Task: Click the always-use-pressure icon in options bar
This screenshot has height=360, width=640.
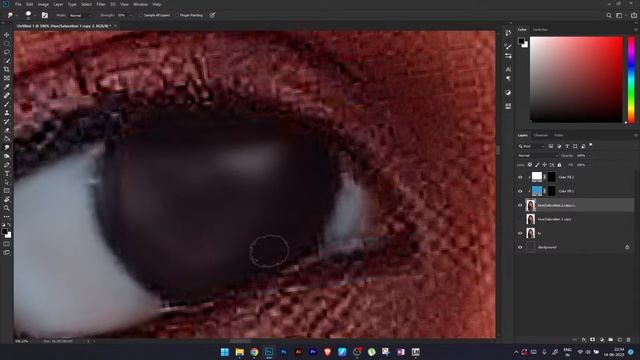Action: (x=212, y=15)
